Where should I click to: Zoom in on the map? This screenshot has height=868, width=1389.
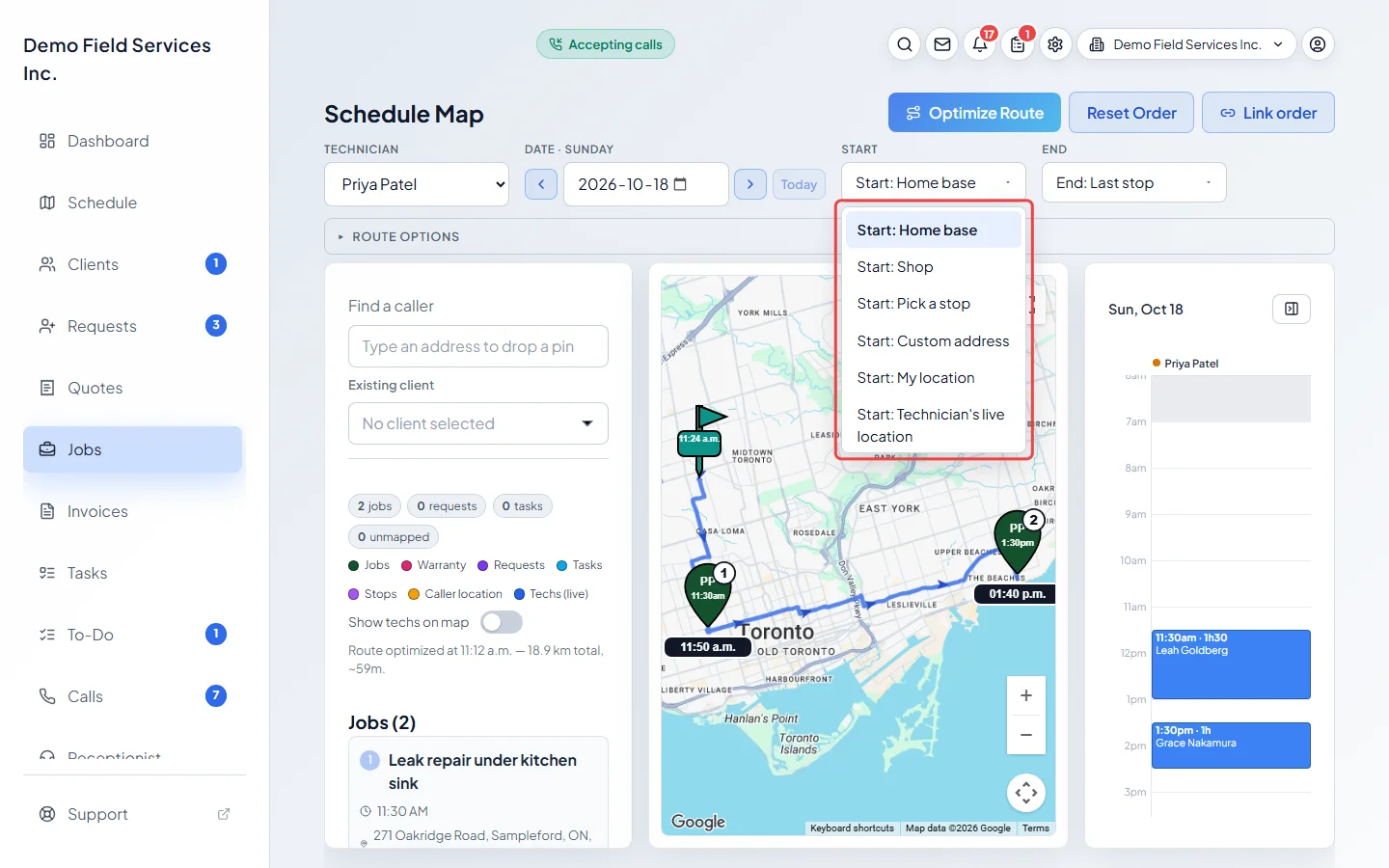pyautogui.click(x=1026, y=695)
